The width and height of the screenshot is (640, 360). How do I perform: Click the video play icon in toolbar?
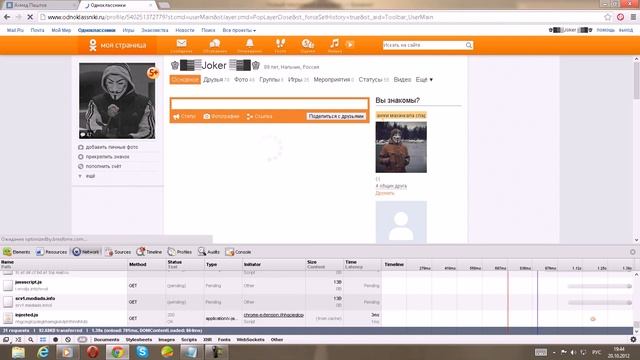tap(350, 44)
